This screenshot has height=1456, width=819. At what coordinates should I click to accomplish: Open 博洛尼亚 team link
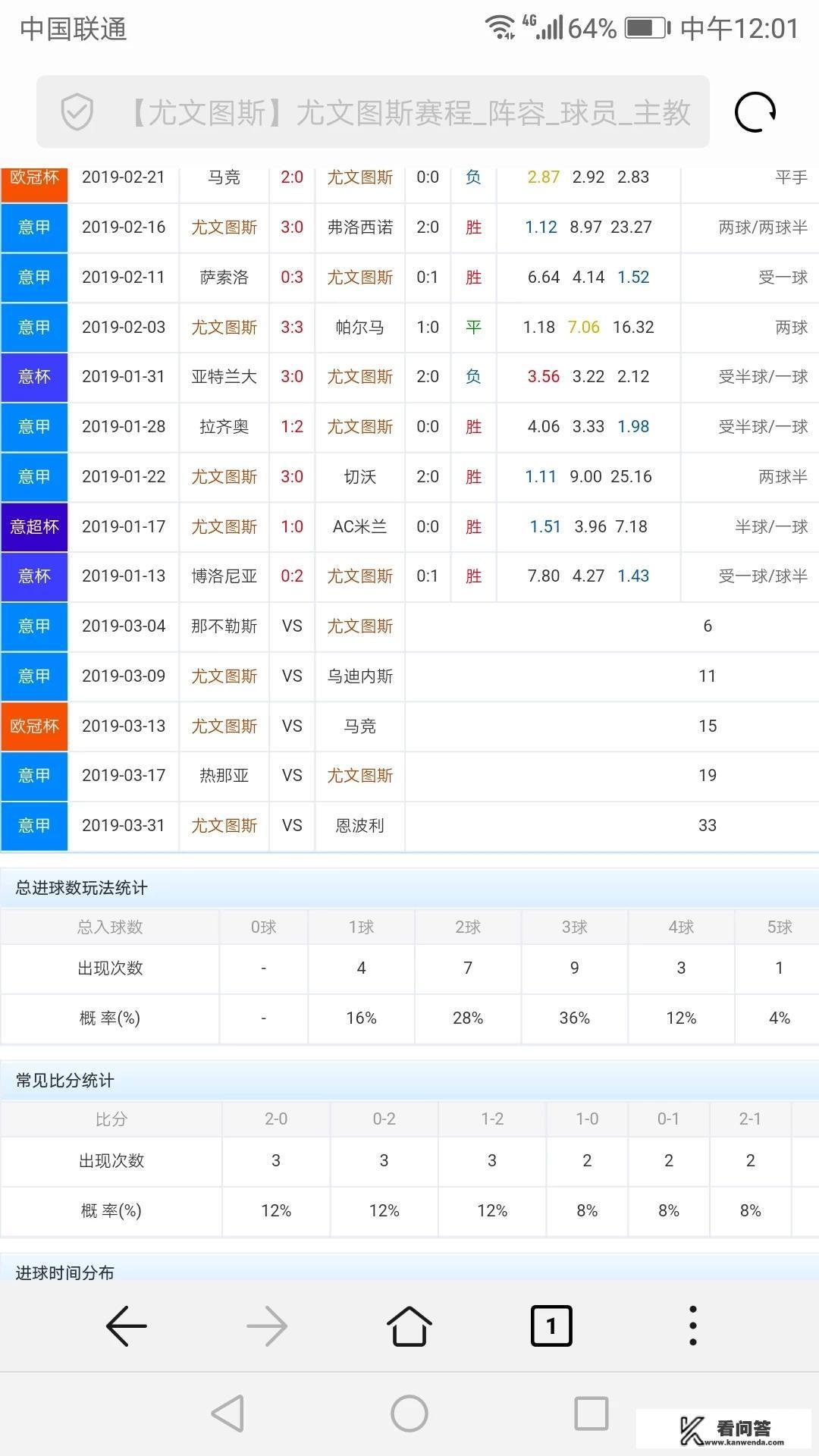pyautogui.click(x=224, y=576)
